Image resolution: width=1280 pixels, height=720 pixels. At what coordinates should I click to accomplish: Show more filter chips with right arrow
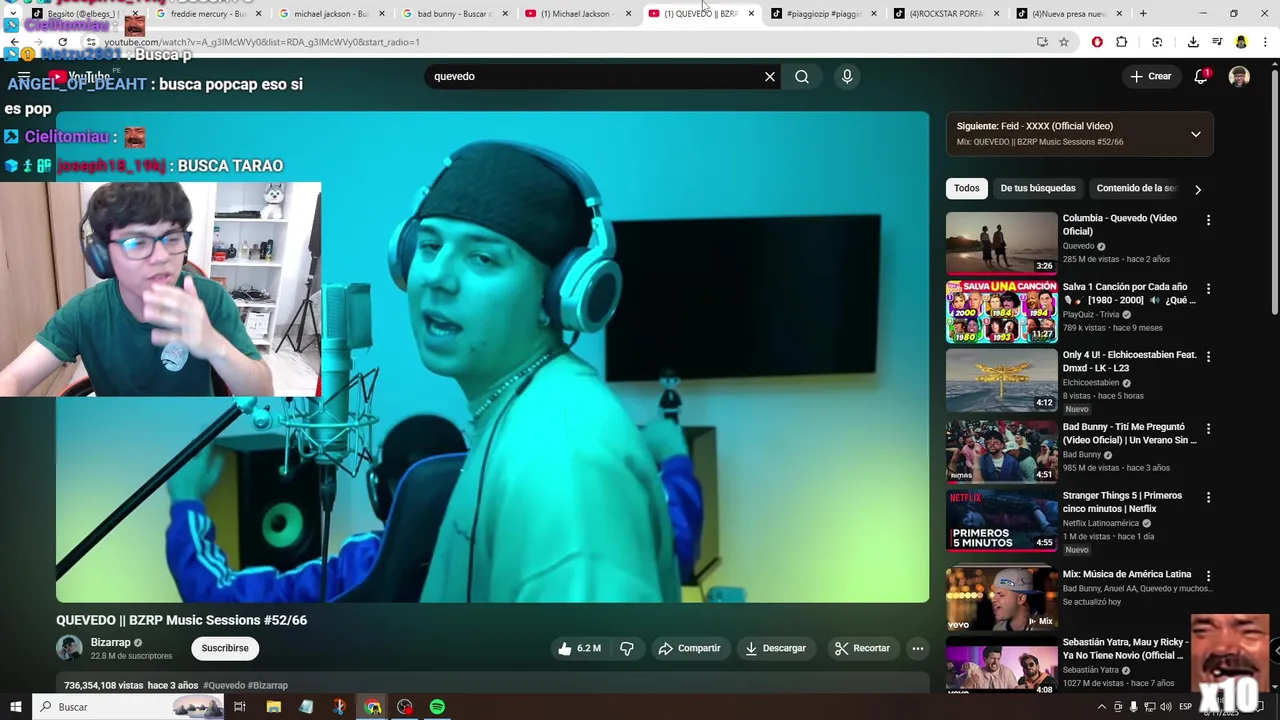(1197, 189)
